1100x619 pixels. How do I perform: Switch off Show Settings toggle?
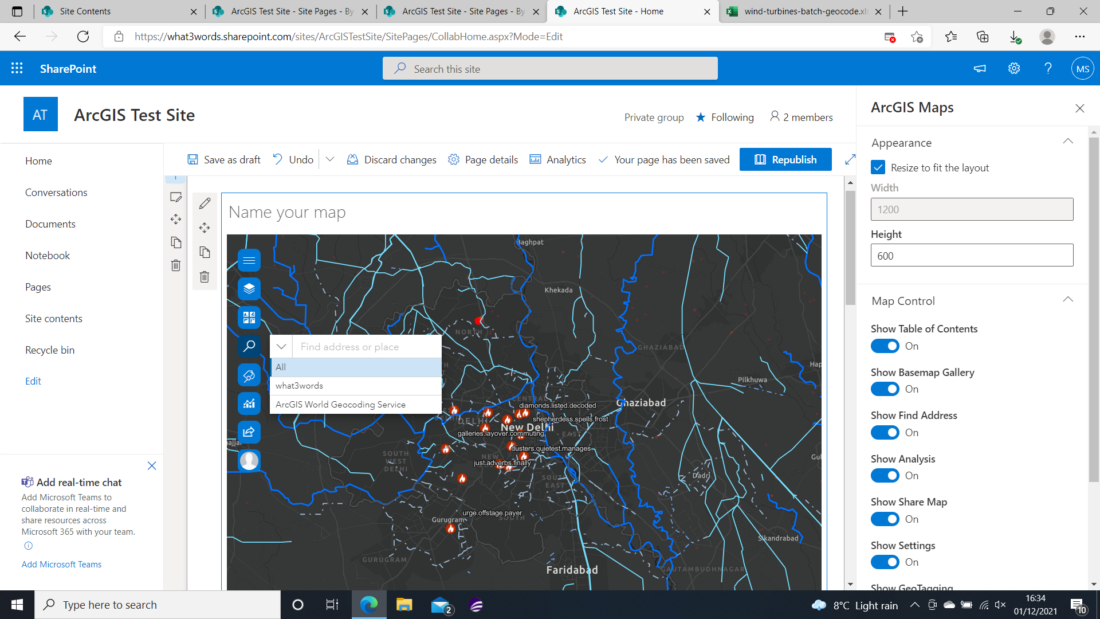885,562
